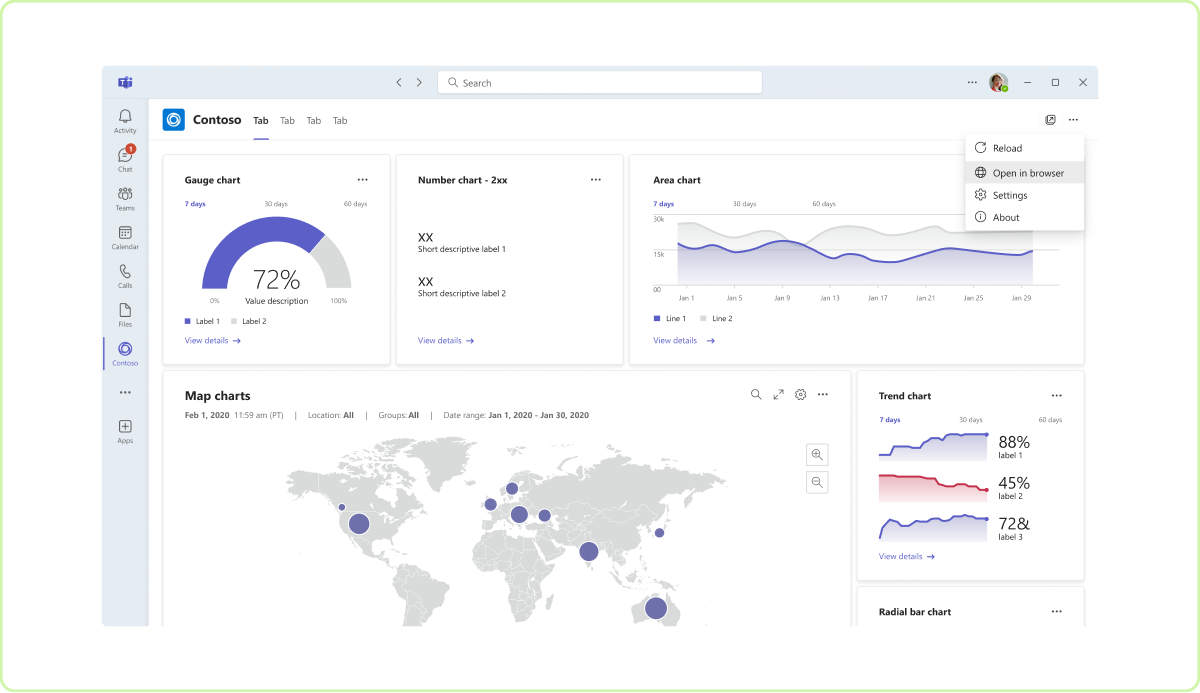The image size is (1200, 693).
Task: Click the Teams logo in title bar
Action: 125,82
